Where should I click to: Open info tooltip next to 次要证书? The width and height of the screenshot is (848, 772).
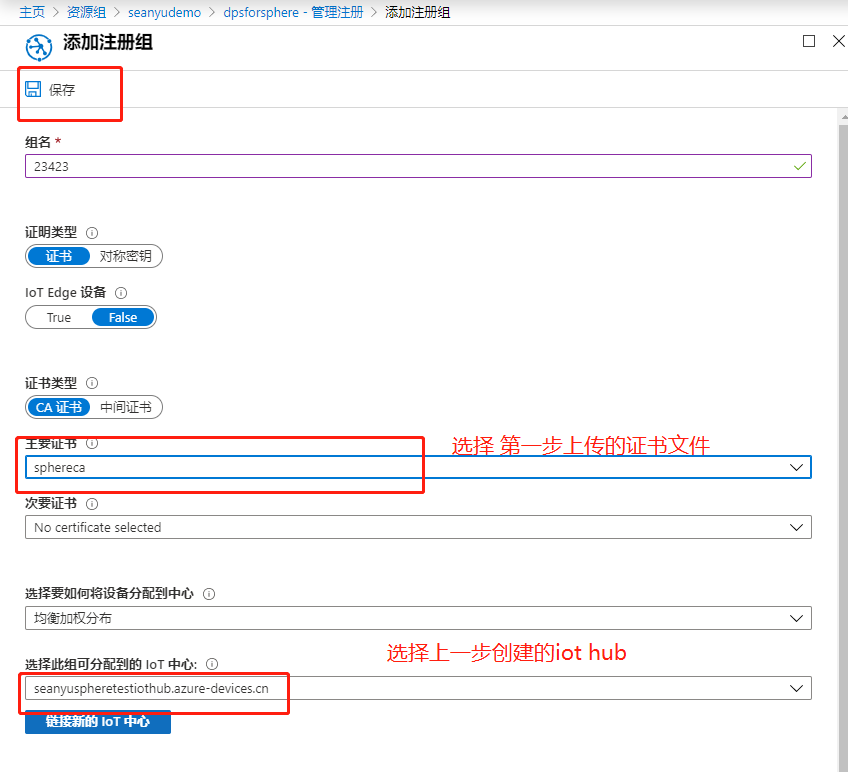point(92,504)
